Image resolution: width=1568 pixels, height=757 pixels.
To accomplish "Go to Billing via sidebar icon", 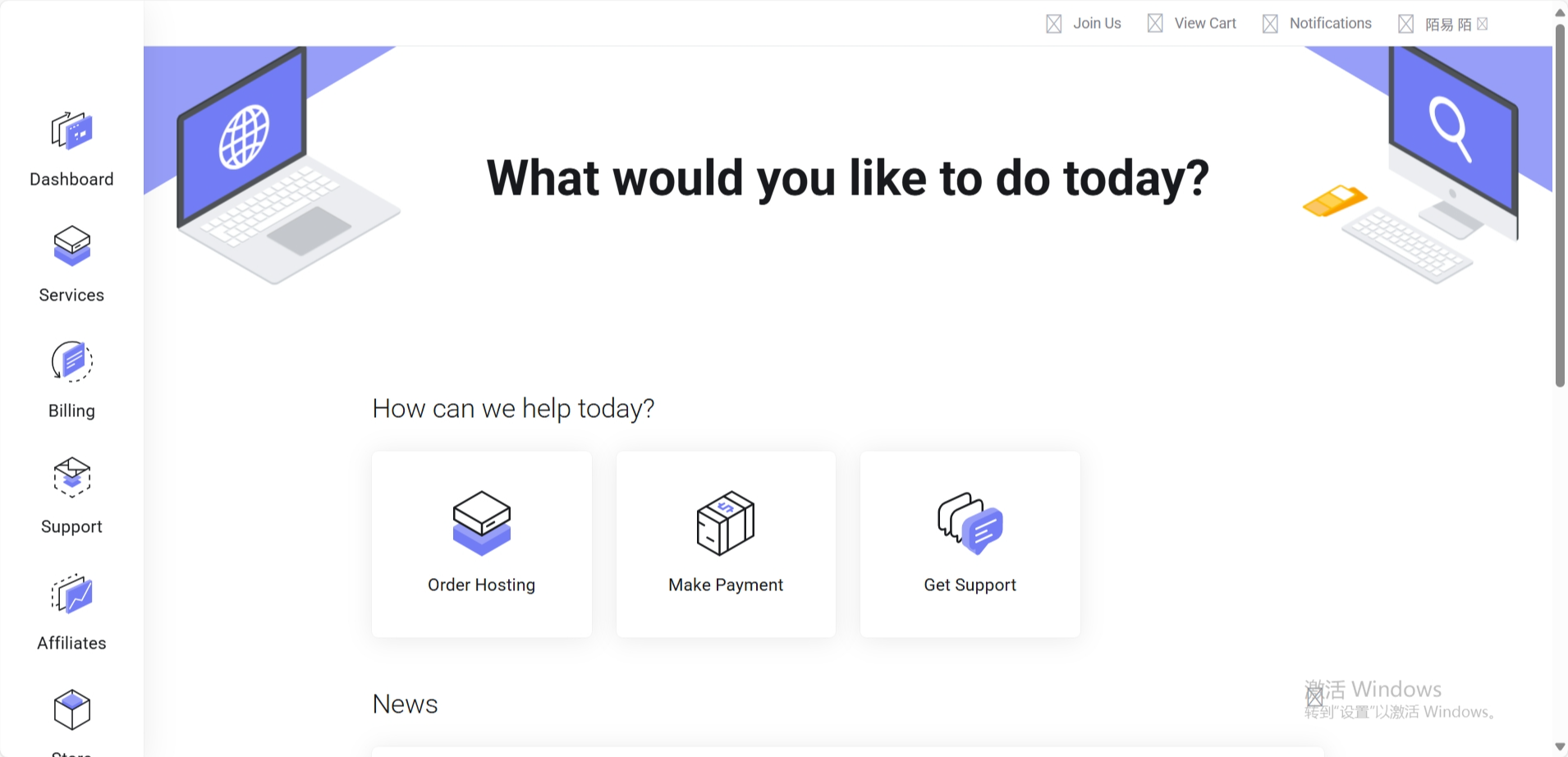I will (x=71, y=362).
